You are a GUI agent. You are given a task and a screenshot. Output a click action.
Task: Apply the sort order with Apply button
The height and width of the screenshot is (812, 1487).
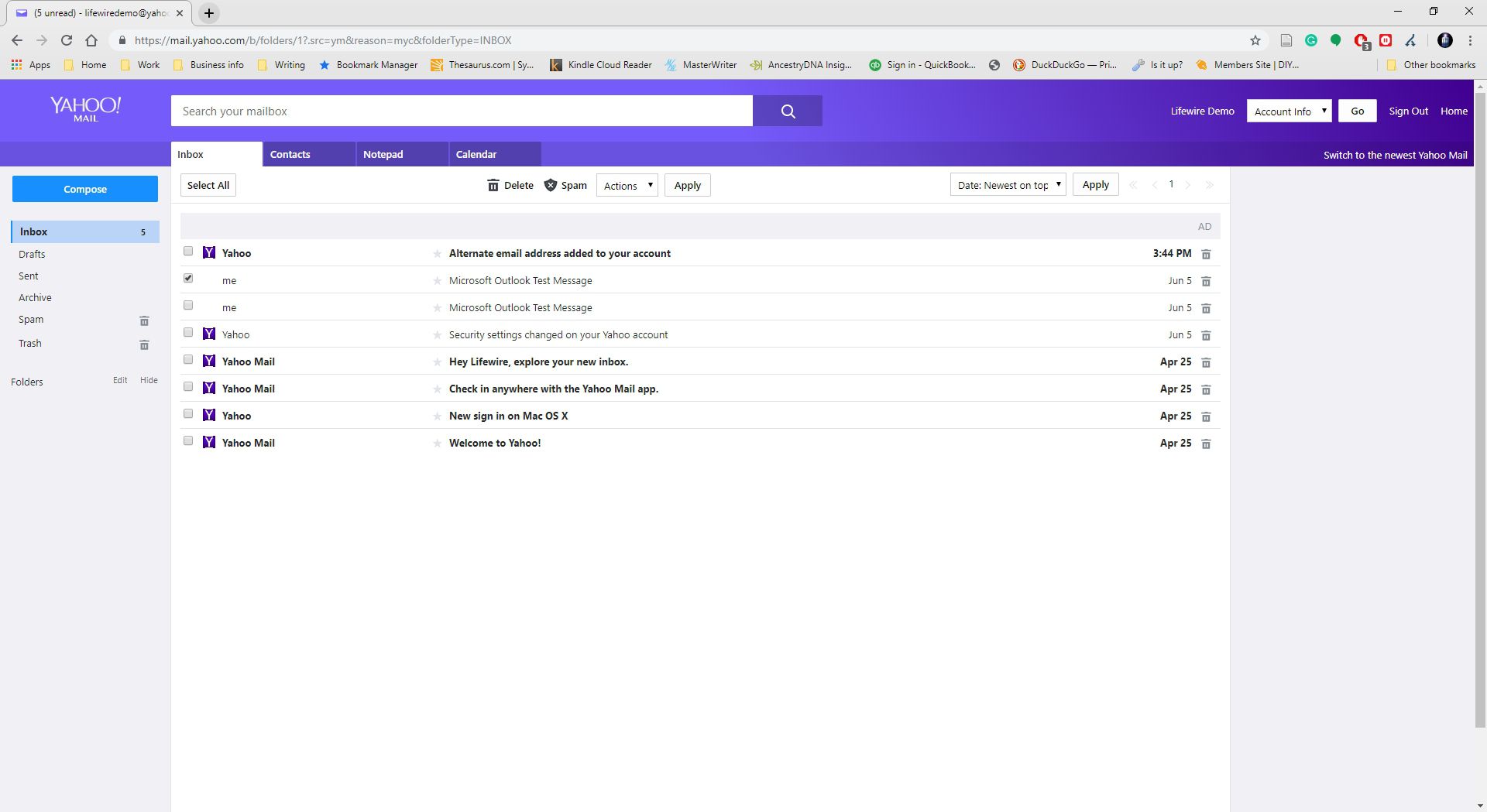(x=1096, y=184)
